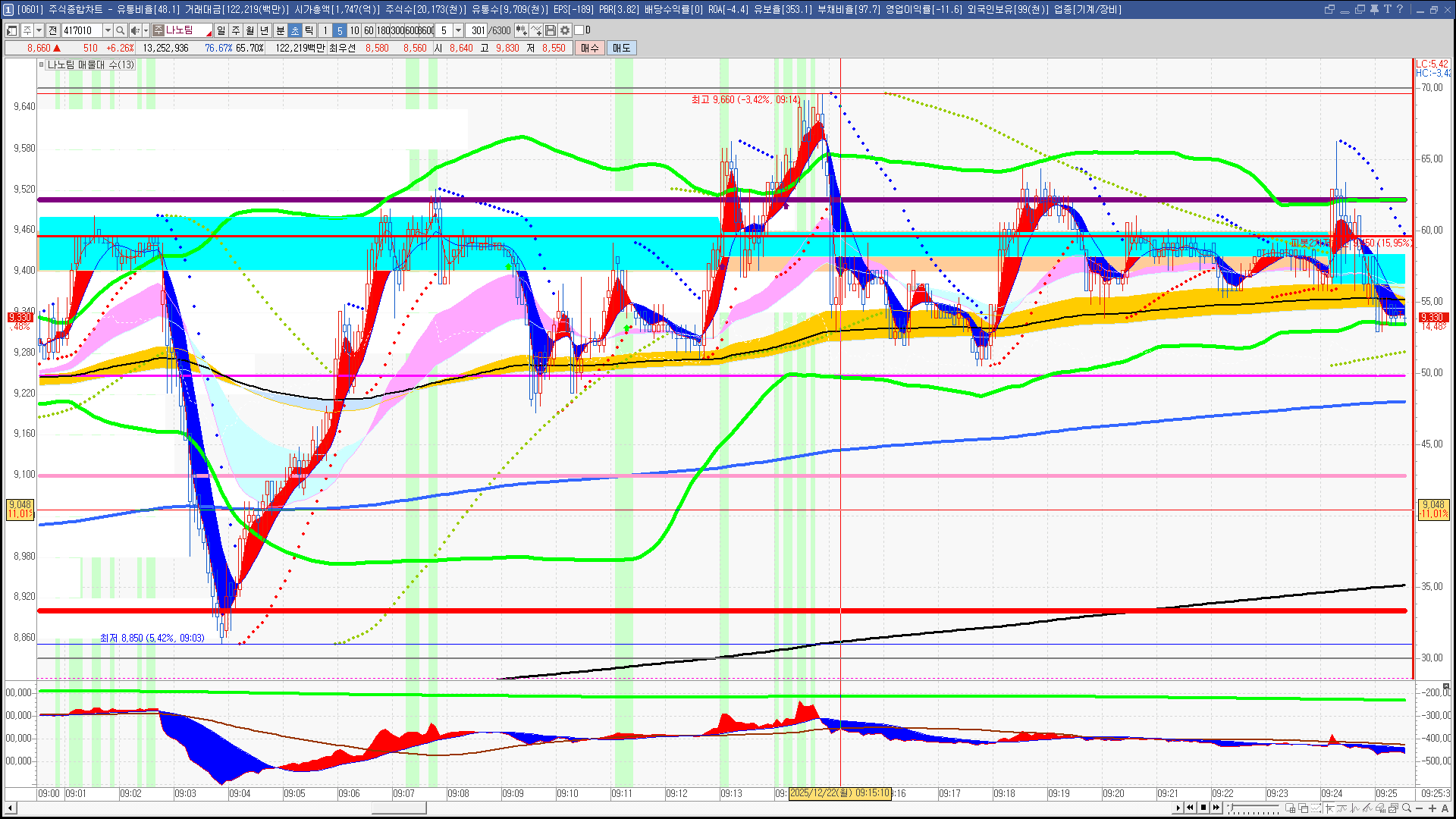Click the stock search magnifier icon

coord(120,30)
